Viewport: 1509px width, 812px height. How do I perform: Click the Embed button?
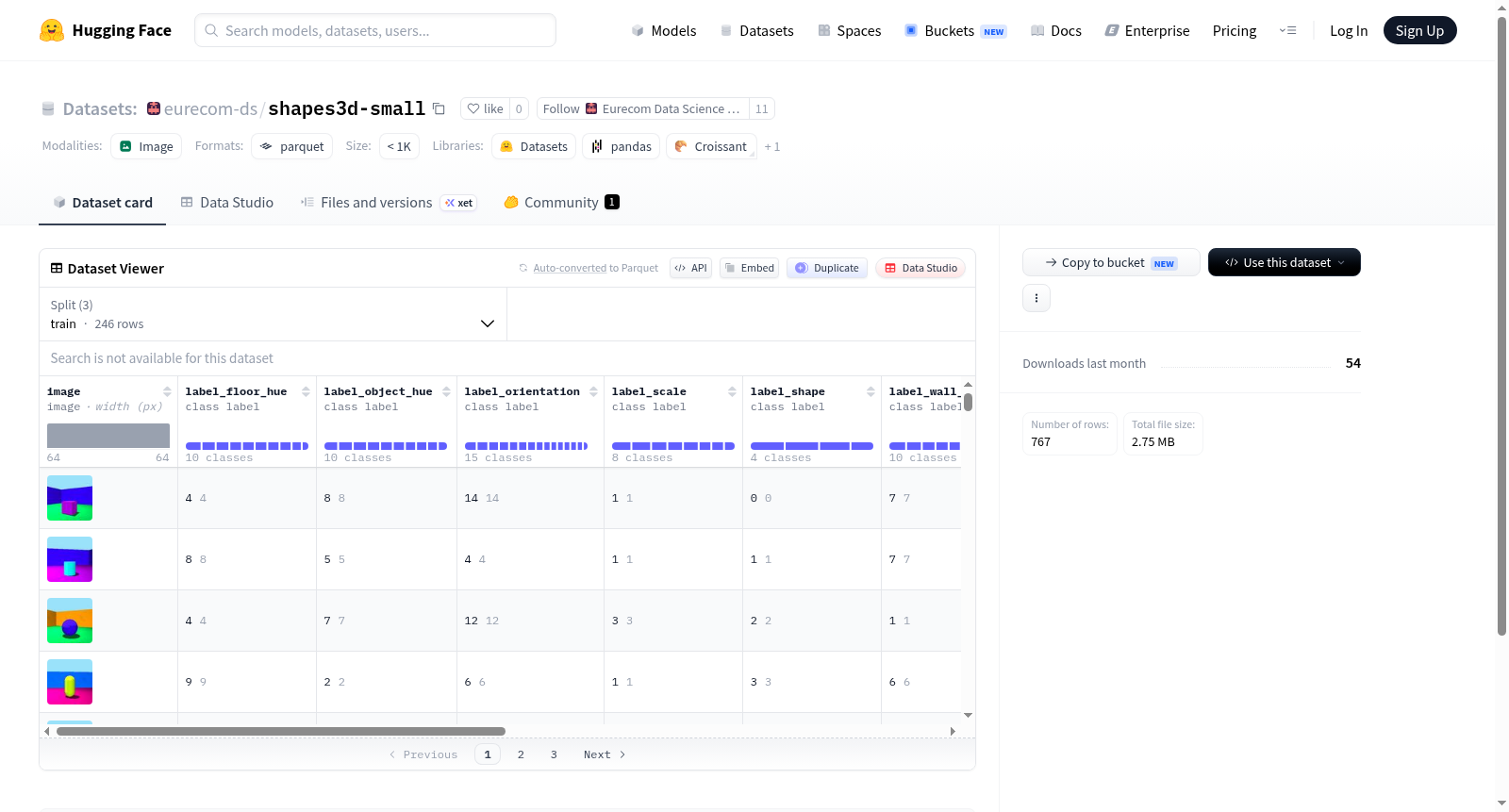pos(749,268)
